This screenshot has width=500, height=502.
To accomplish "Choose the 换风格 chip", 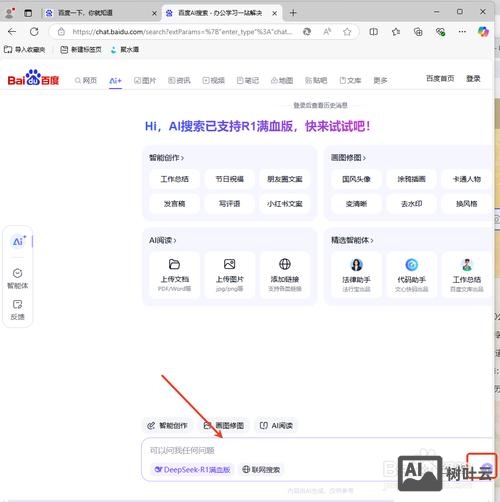I will [467, 204].
